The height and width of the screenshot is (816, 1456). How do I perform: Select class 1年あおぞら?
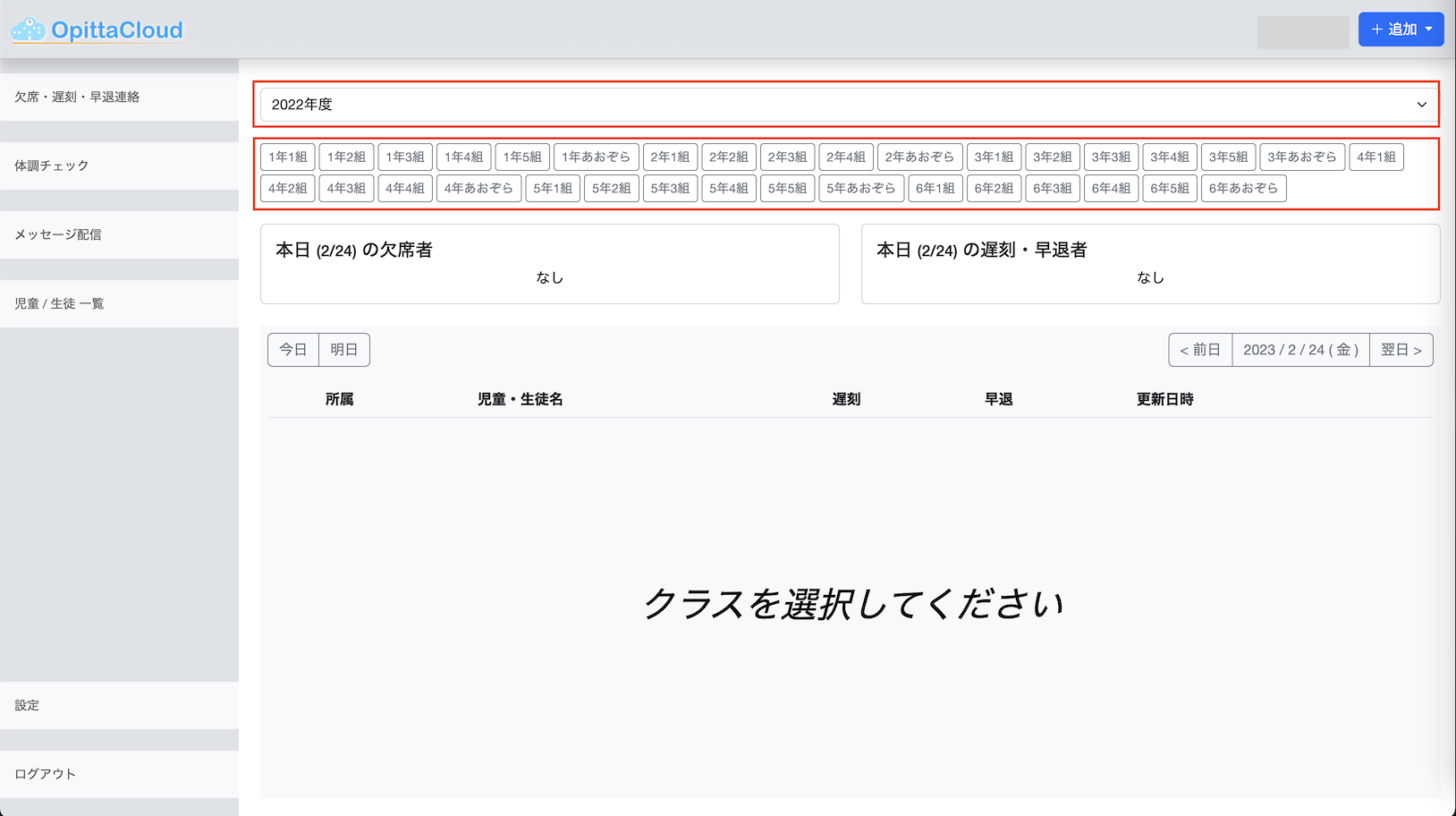597,157
